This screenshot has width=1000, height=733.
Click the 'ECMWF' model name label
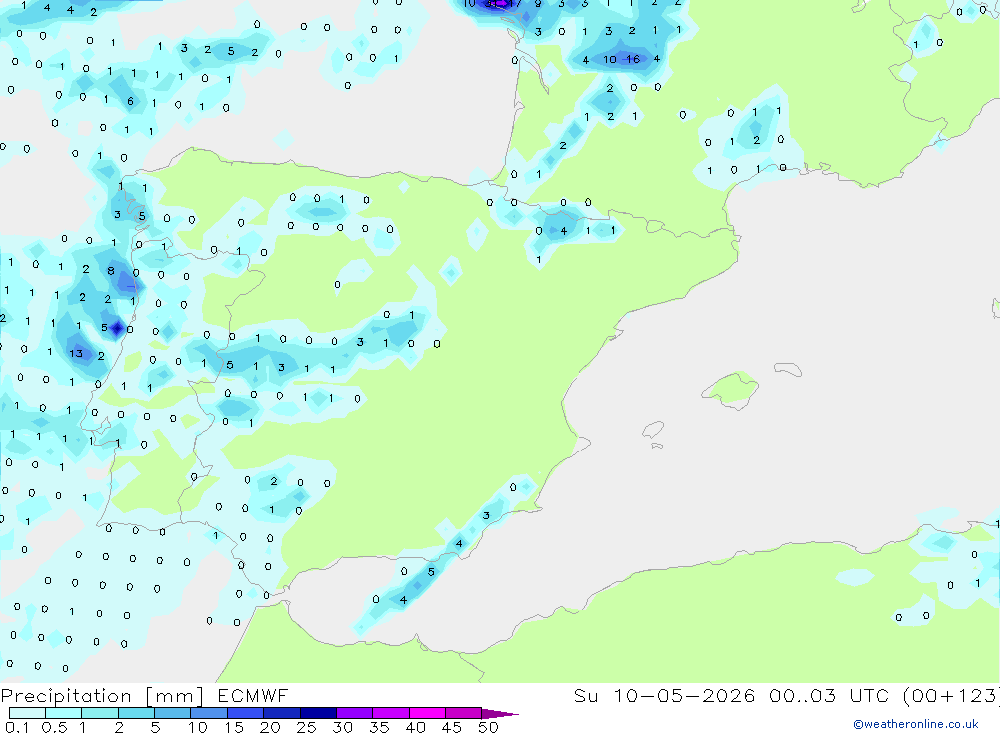tap(253, 695)
